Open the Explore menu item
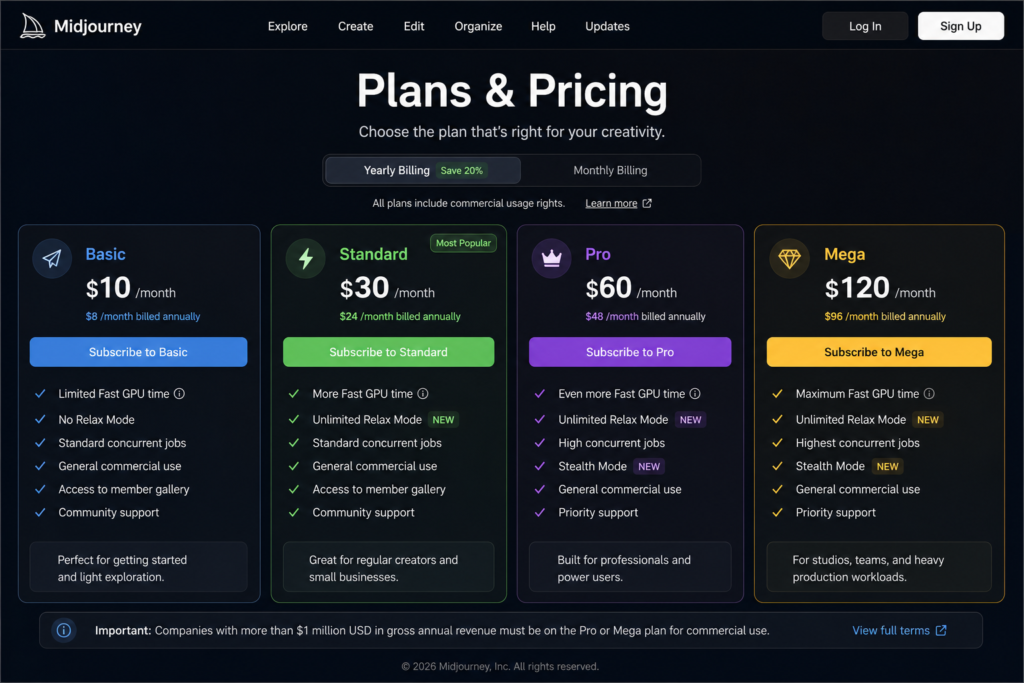 [x=287, y=26]
